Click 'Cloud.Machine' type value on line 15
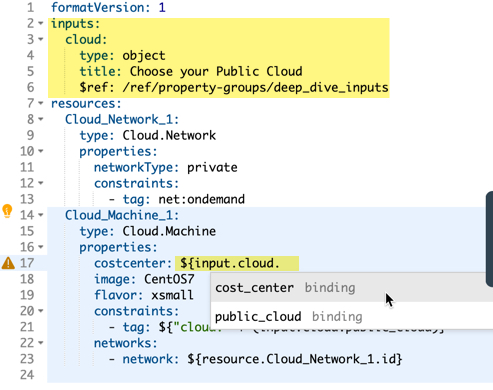Image resolution: width=493 pixels, height=390 pixels. [169, 231]
